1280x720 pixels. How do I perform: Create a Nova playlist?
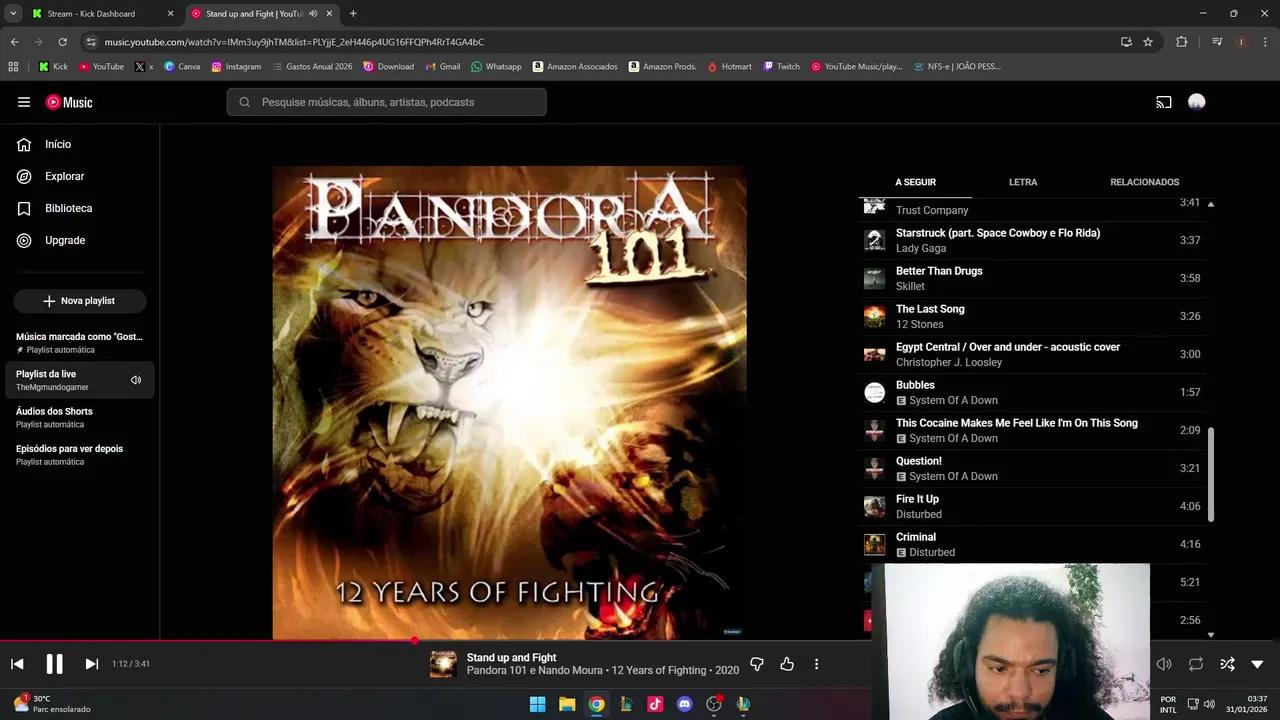tap(80, 300)
